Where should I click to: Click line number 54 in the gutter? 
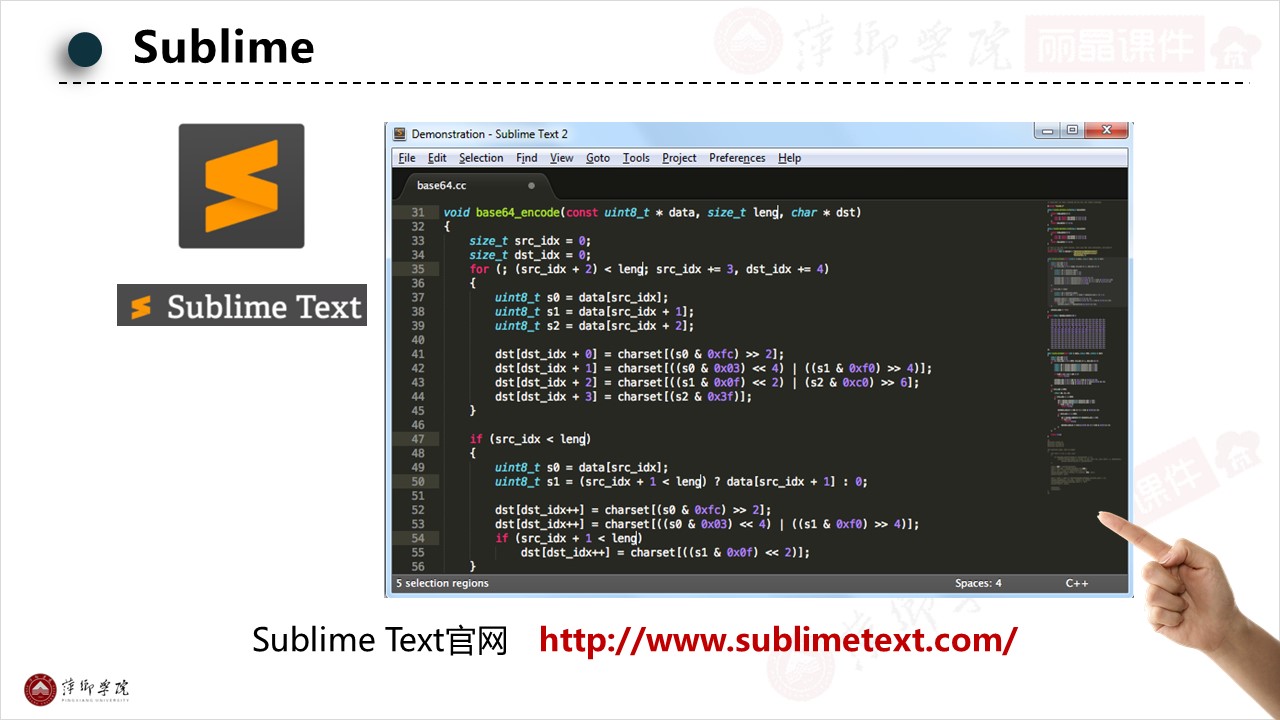pyautogui.click(x=417, y=538)
